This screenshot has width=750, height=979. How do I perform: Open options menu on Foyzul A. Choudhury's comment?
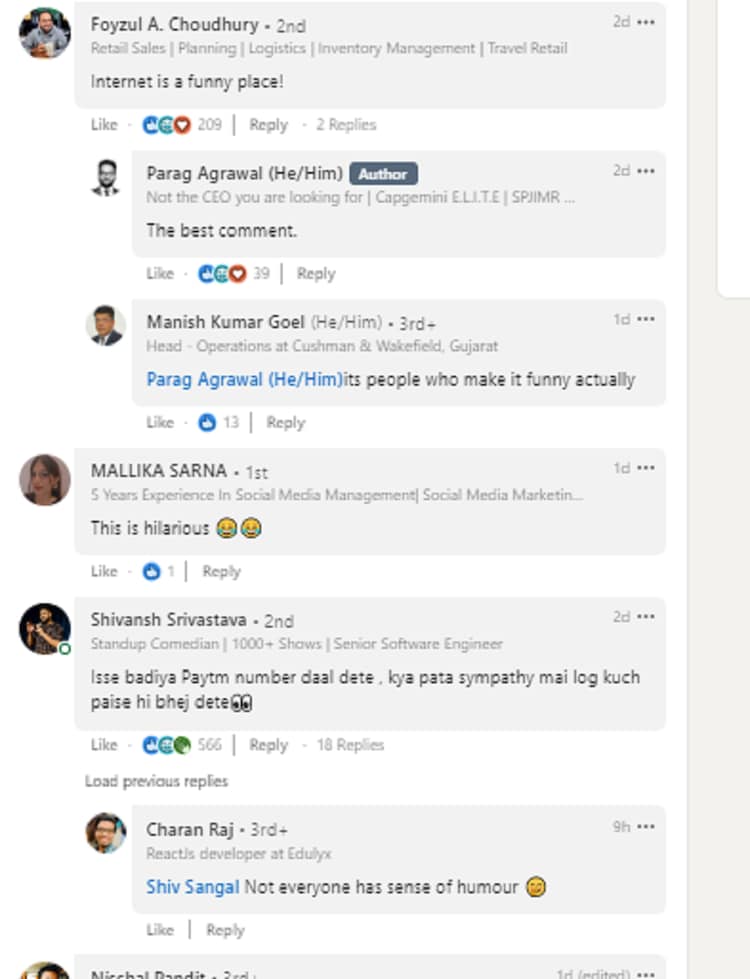[646, 22]
